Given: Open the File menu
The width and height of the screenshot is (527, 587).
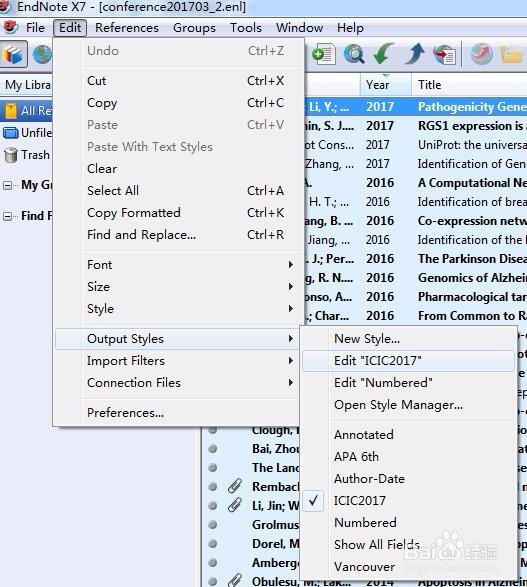Looking at the screenshot, I should coord(35,28).
